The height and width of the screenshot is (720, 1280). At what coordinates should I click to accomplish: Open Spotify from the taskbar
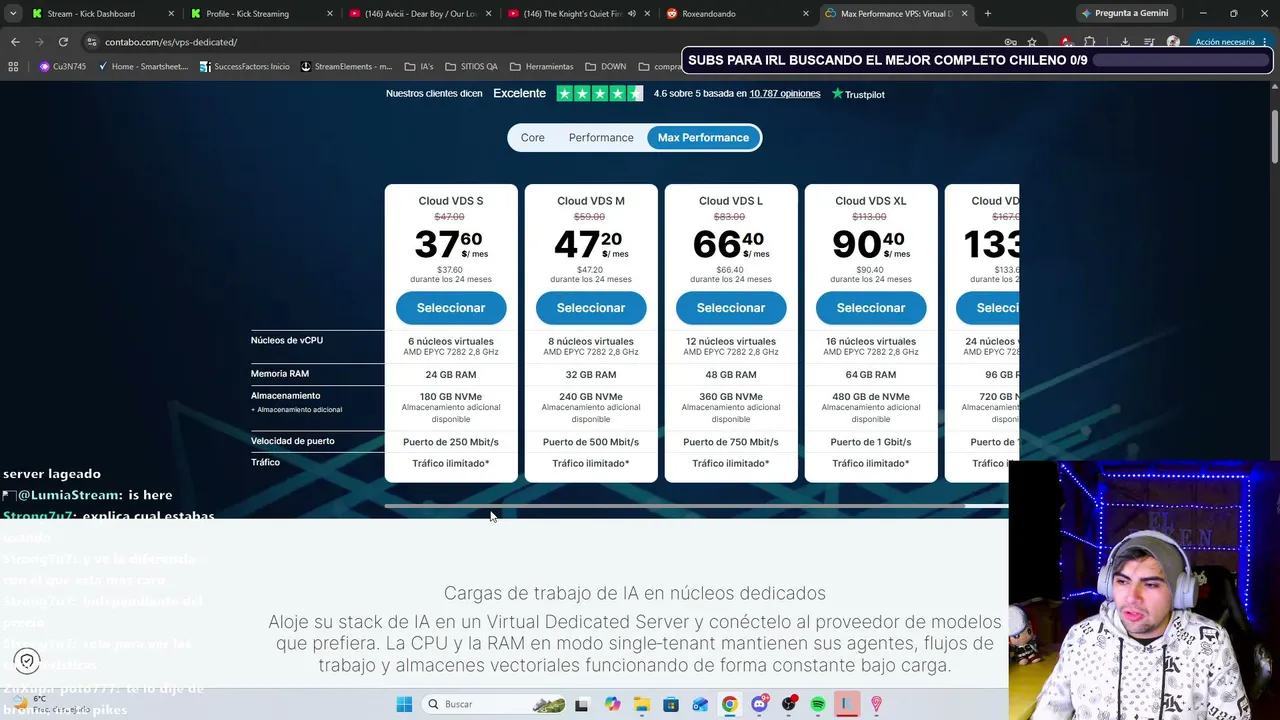(x=818, y=704)
